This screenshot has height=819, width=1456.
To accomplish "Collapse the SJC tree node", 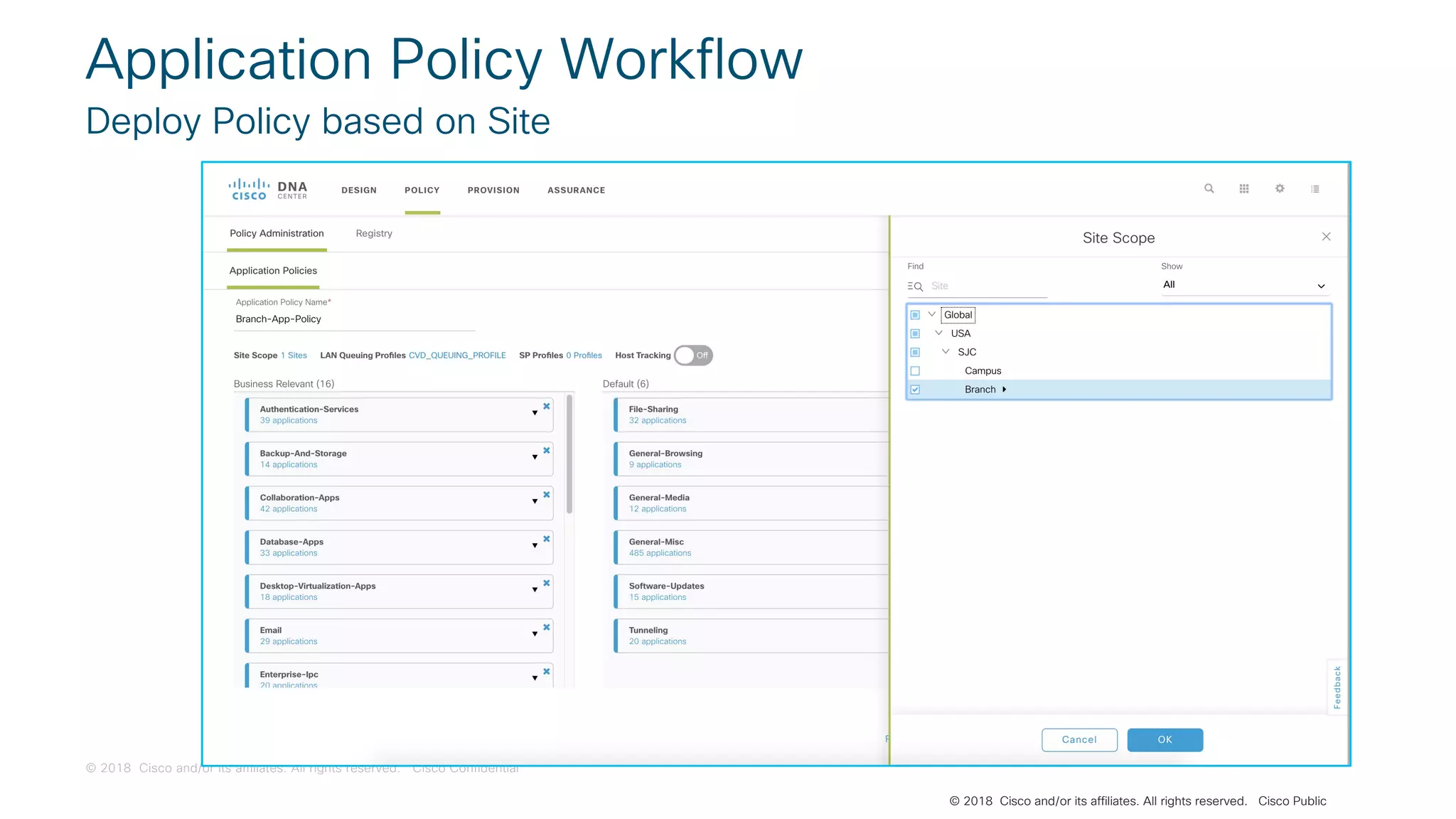I will (946, 351).
